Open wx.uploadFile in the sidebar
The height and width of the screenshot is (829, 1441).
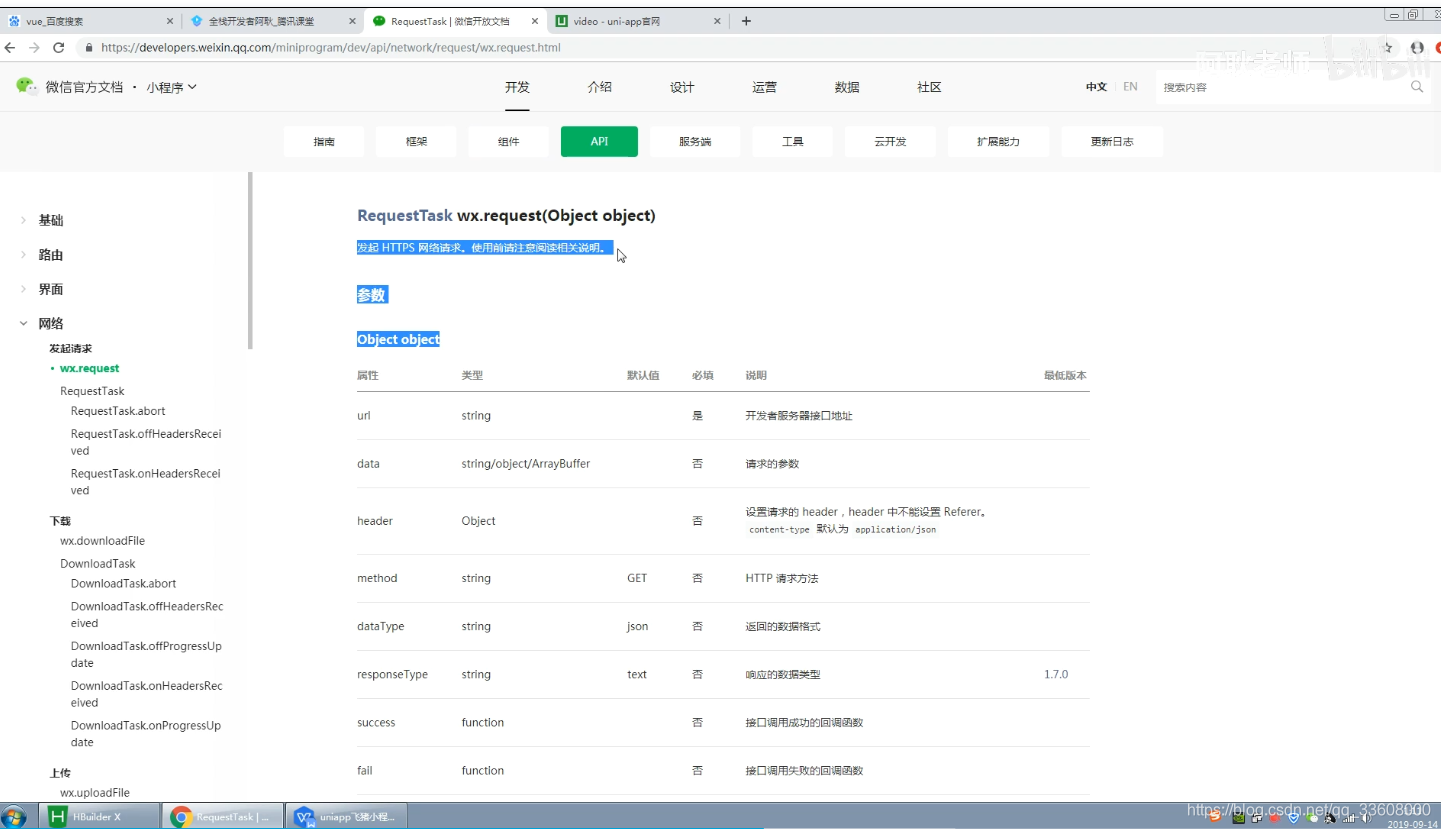(94, 793)
